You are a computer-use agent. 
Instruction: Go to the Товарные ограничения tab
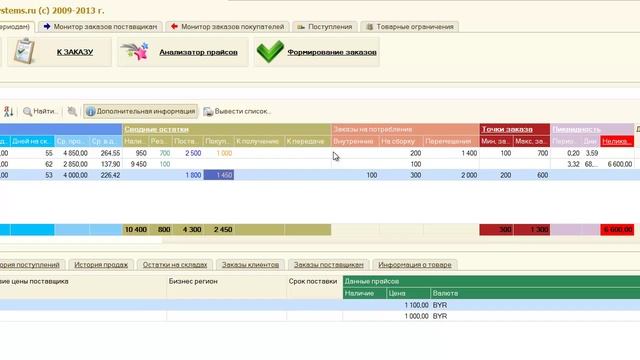click(x=409, y=27)
